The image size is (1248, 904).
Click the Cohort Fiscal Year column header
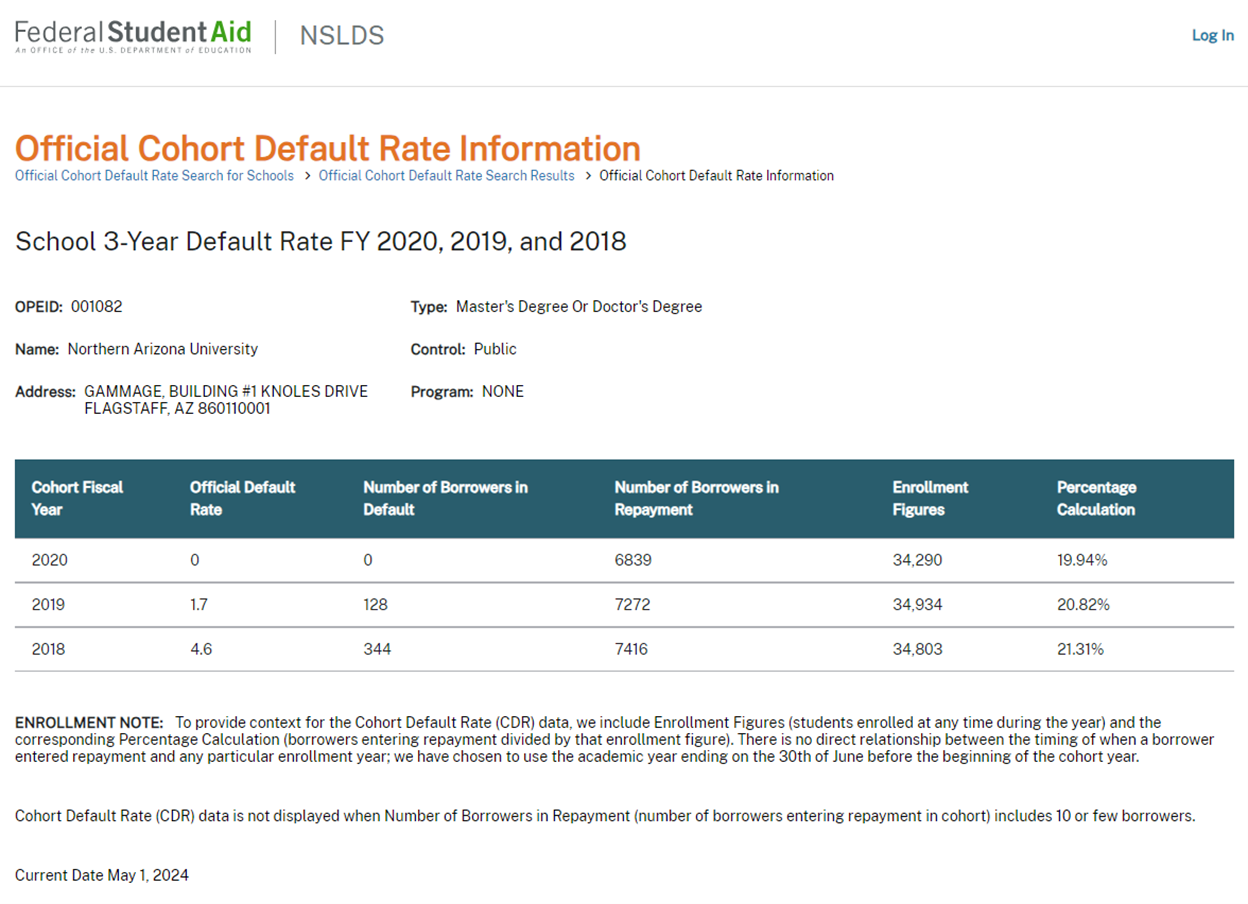(77, 498)
